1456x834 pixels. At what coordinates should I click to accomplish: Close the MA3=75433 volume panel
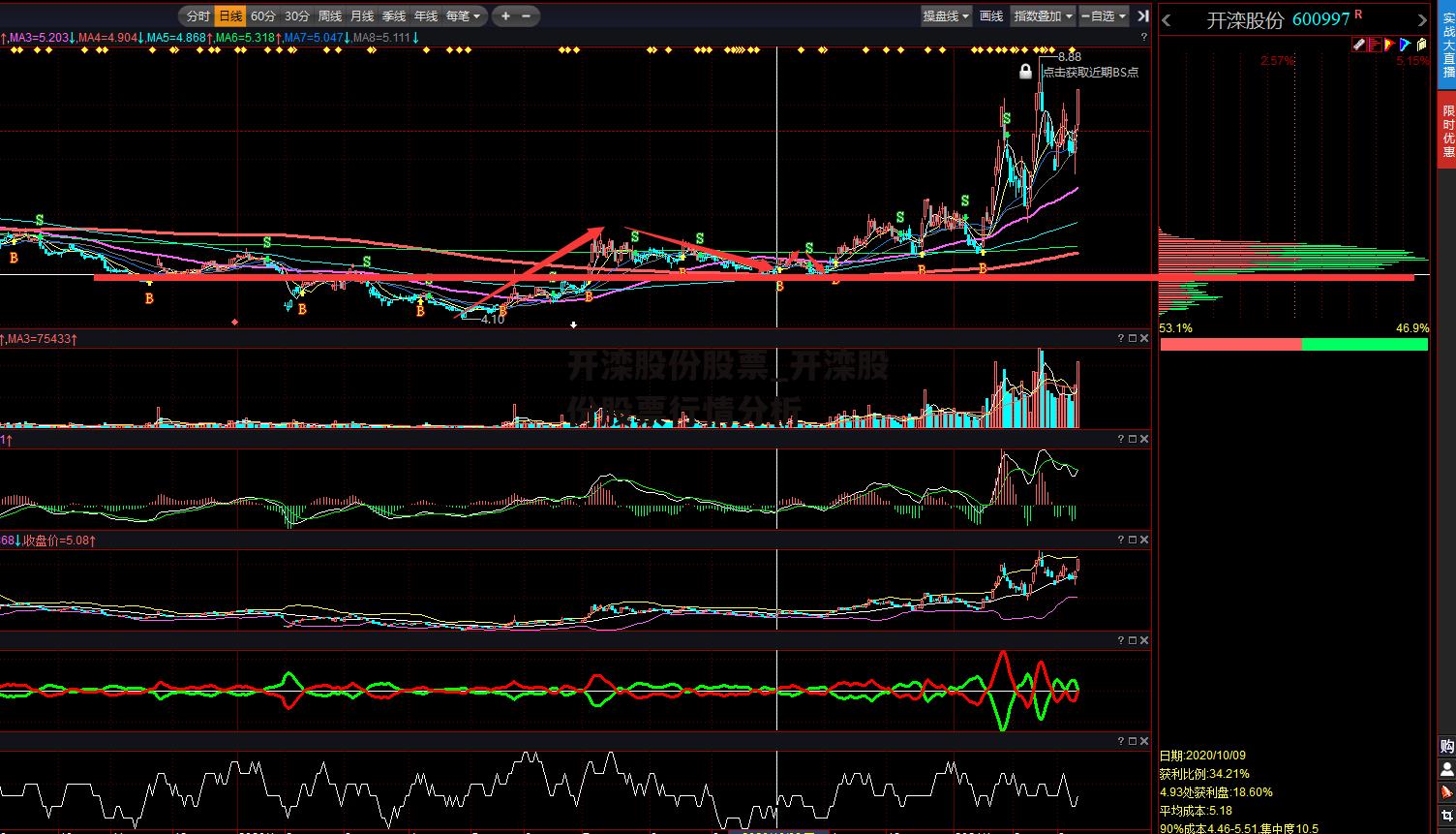coord(1144,338)
